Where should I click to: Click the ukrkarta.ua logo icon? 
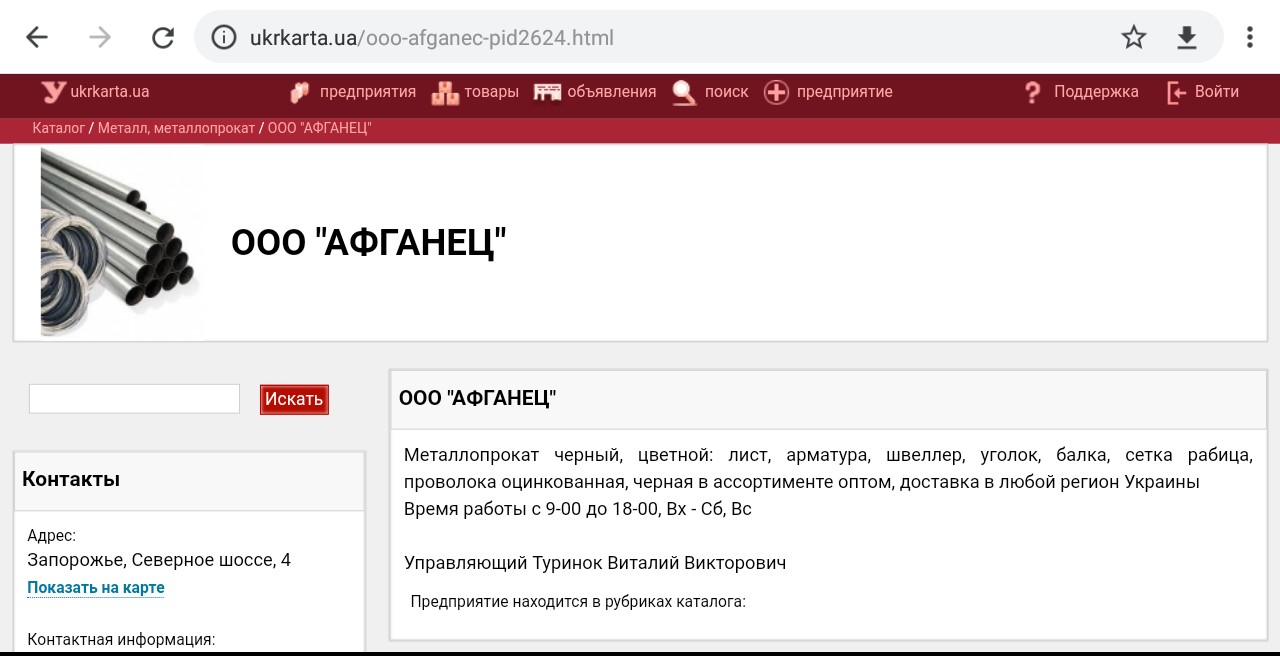(x=54, y=92)
